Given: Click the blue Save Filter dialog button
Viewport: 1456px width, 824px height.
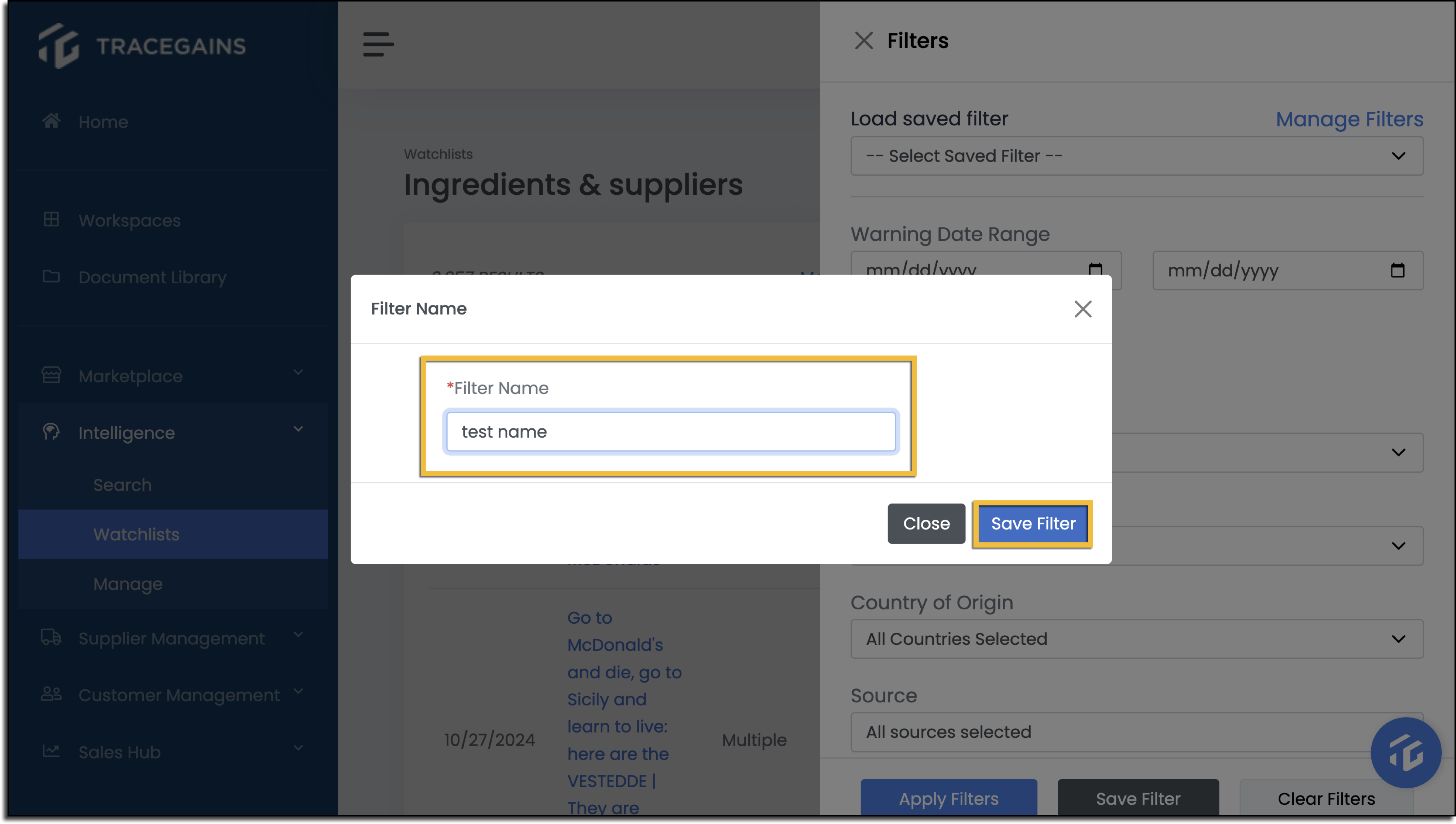Looking at the screenshot, I should pos(1033,523).
